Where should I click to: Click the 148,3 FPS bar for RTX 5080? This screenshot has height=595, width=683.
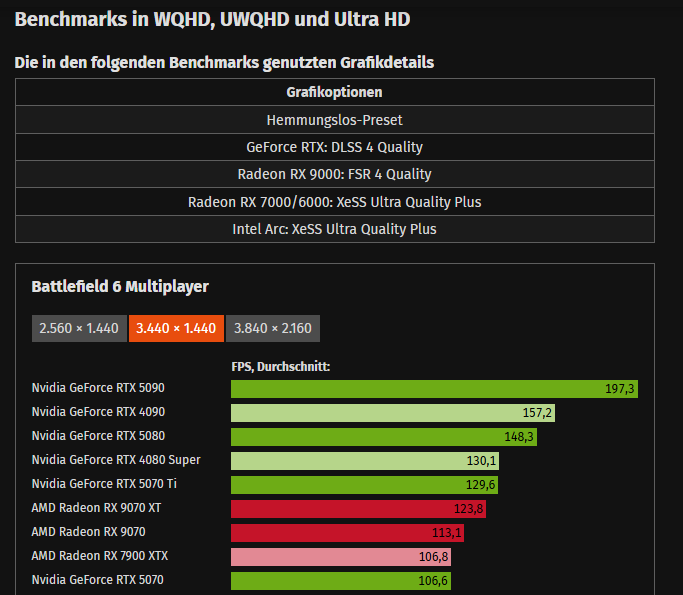click(x=384, y=437)
